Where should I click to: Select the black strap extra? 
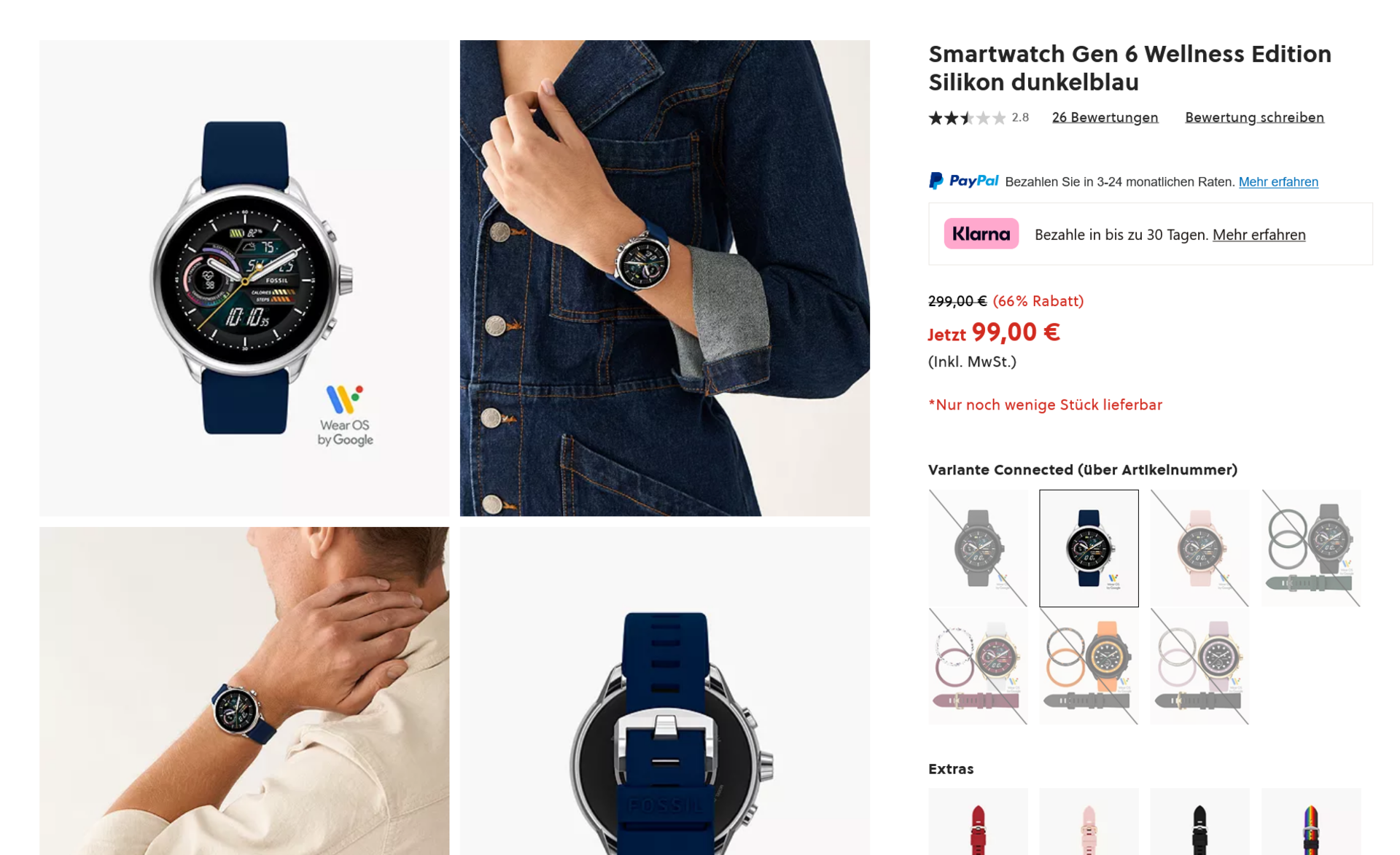pos(1199,821)
